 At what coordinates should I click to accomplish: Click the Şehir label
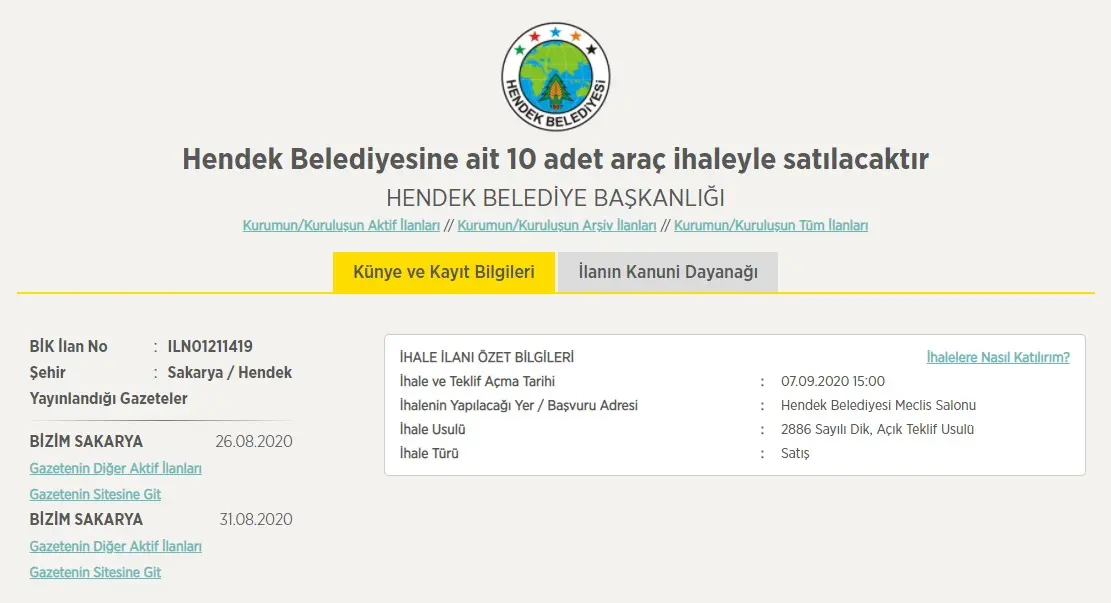[47, 373]
